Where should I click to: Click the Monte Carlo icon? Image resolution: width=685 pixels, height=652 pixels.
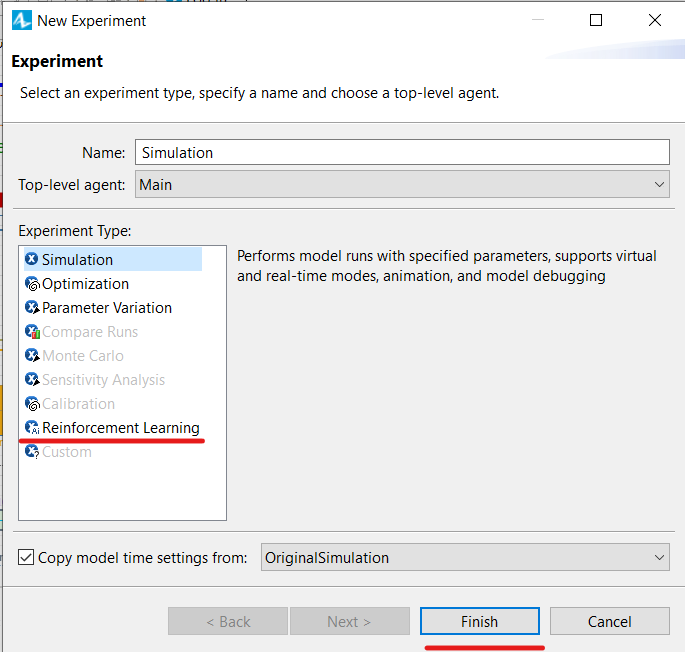coord(32,355)
